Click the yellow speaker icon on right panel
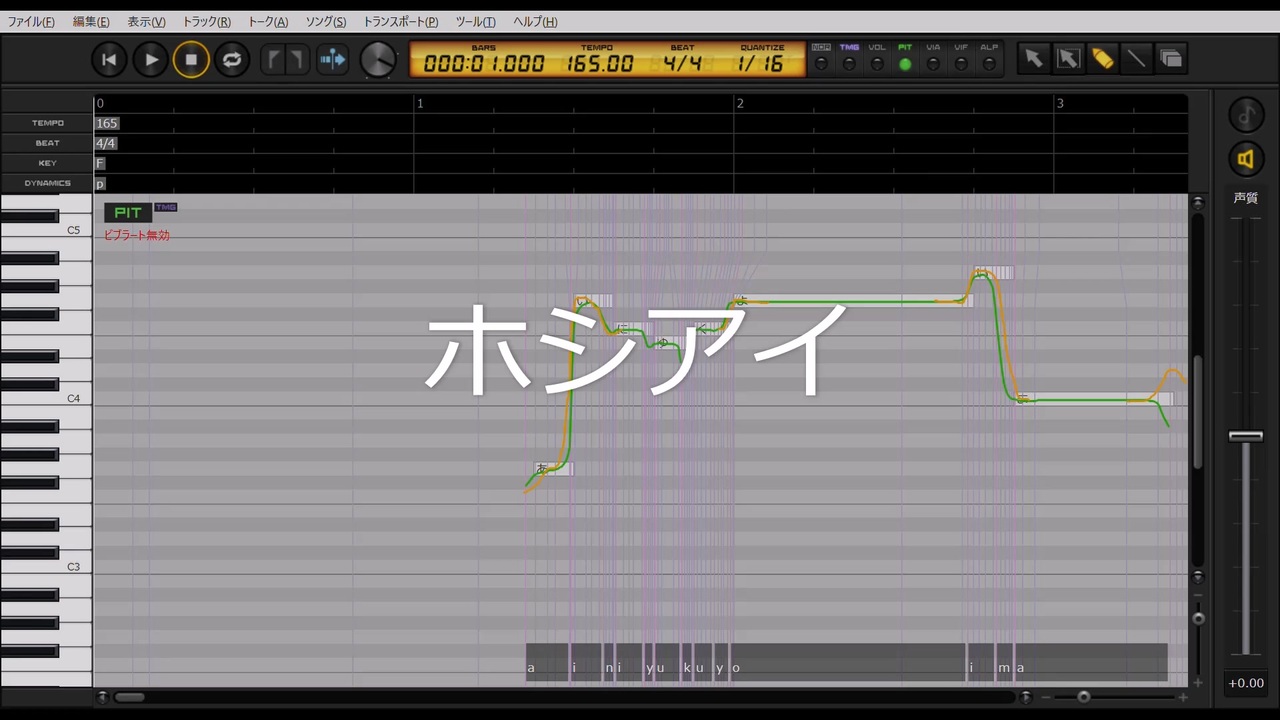The width and height of the screenshot is (1280, 720). 1245,158
